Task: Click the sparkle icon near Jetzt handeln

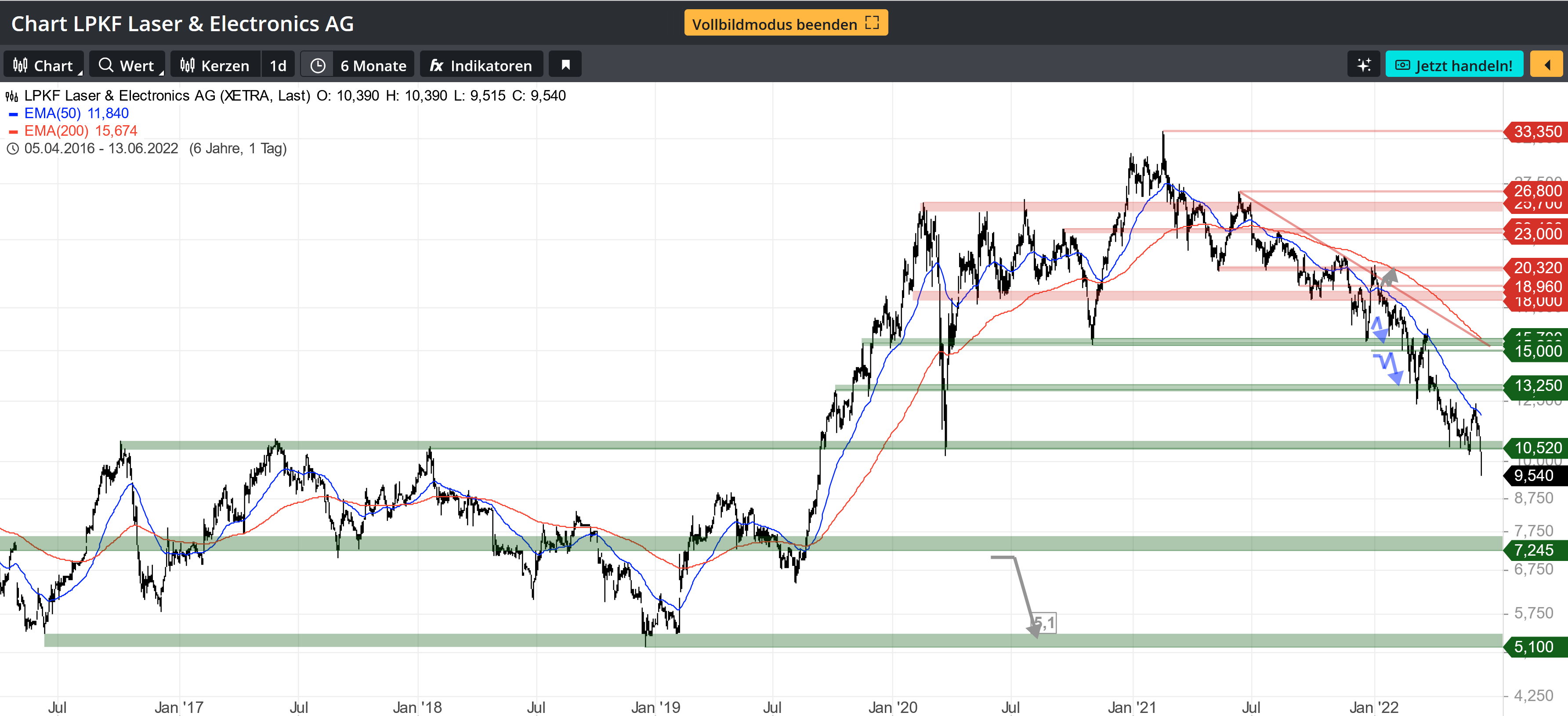Action: coord(1363,65)
